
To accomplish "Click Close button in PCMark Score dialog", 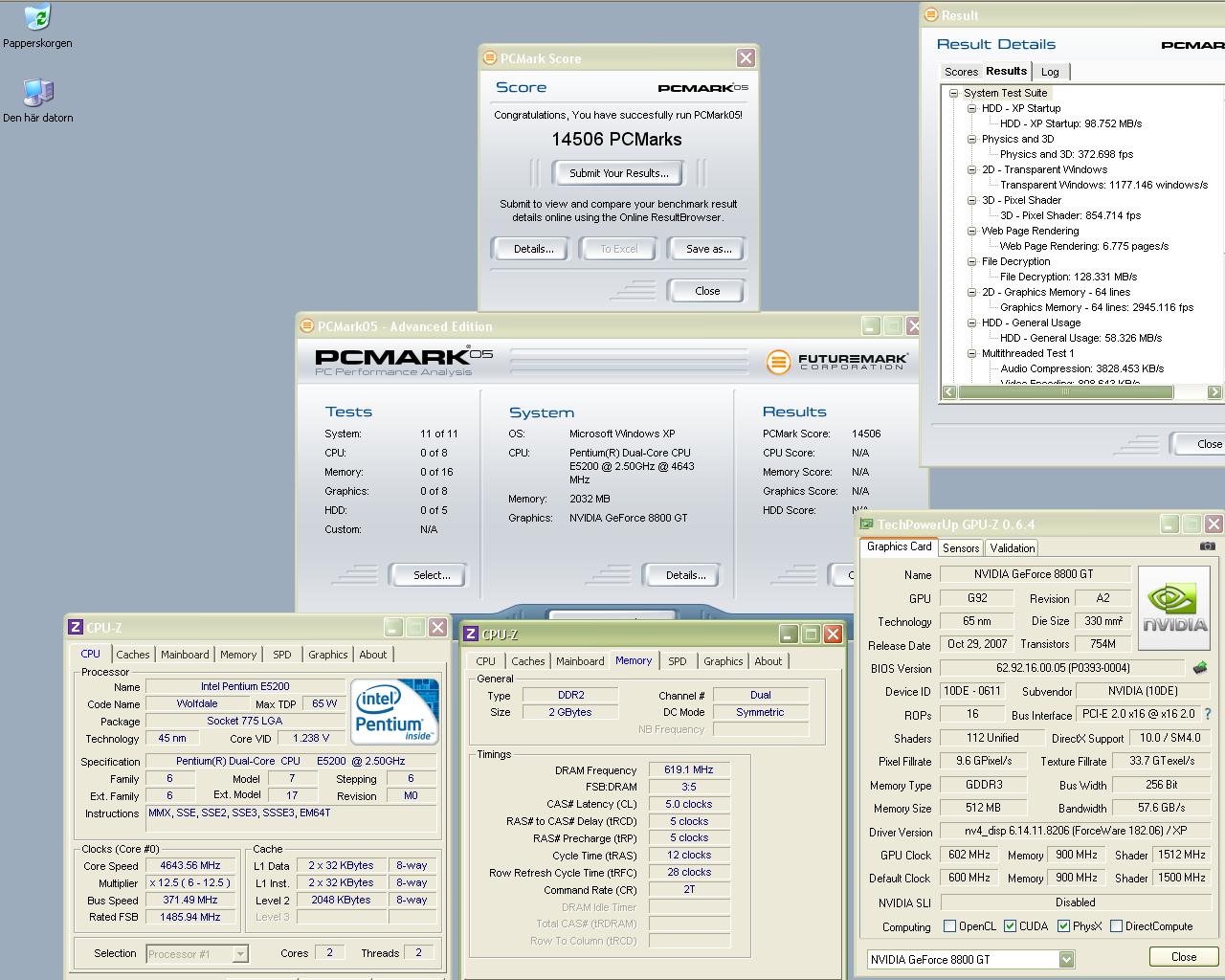I will tap(707, 291).
